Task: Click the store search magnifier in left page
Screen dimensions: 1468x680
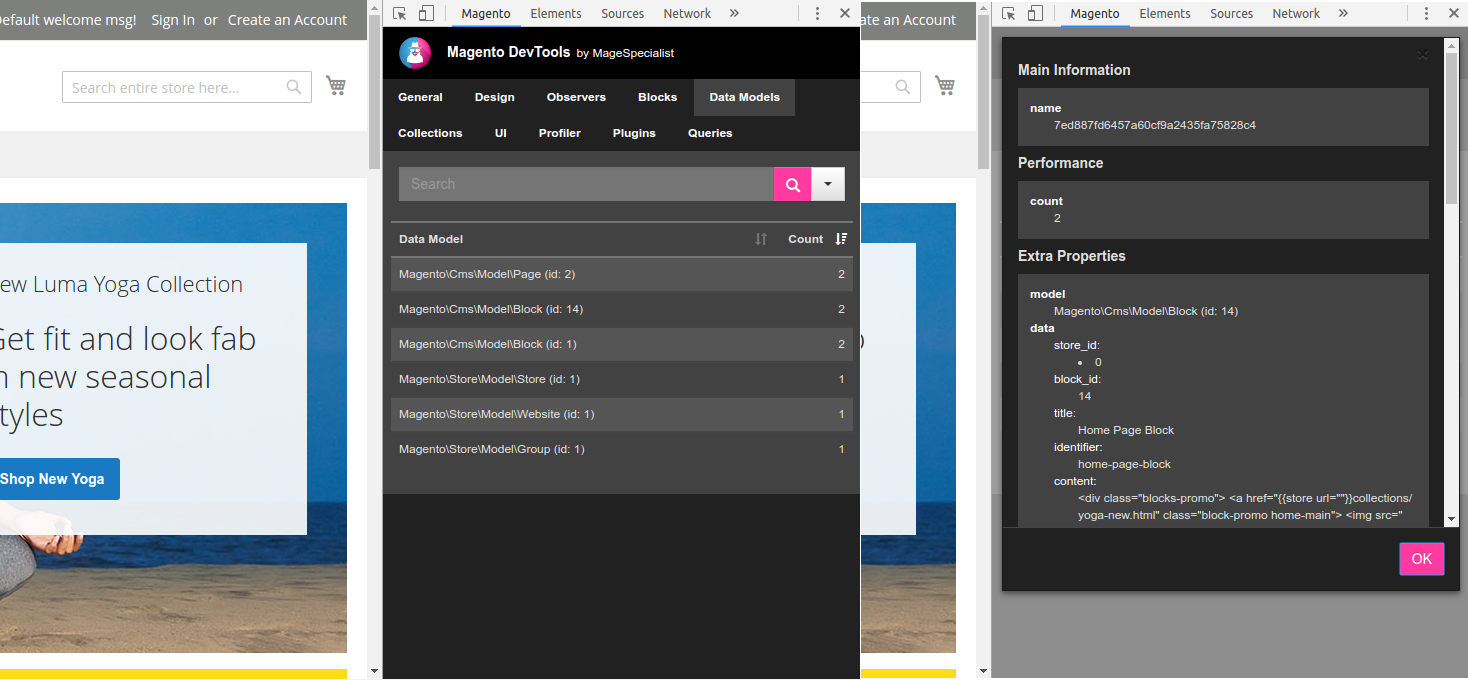Action: tap(294, 87)
